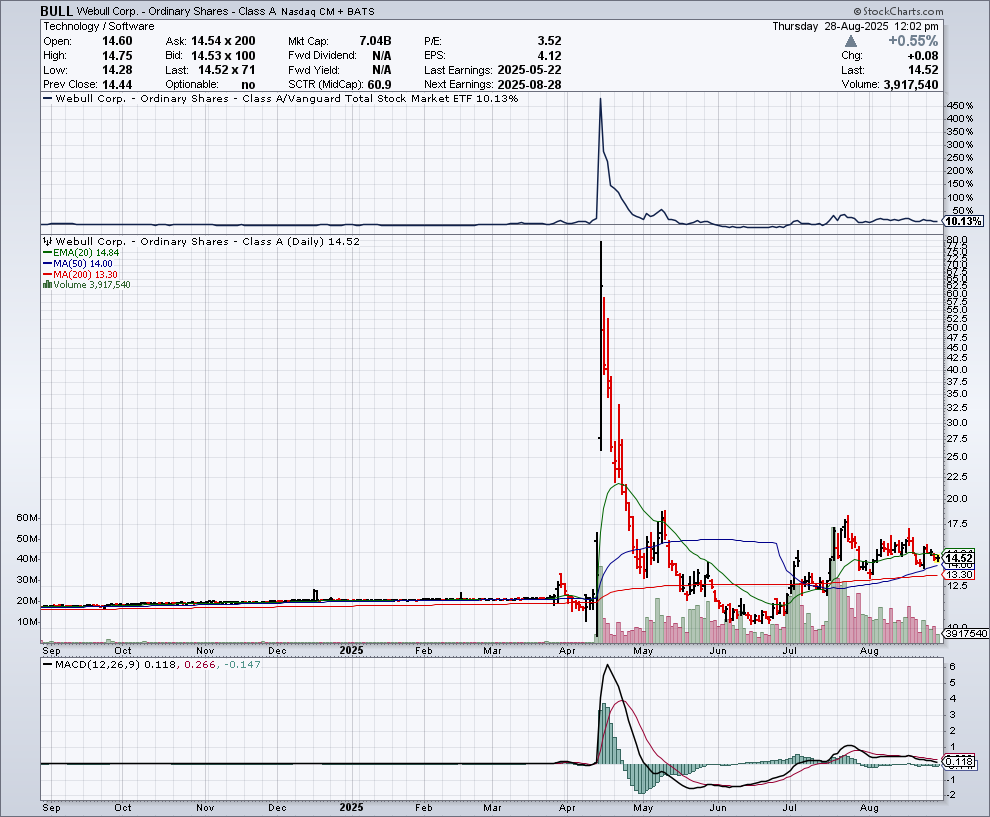Click the gray up-arrow change indicator

(850, 41)
